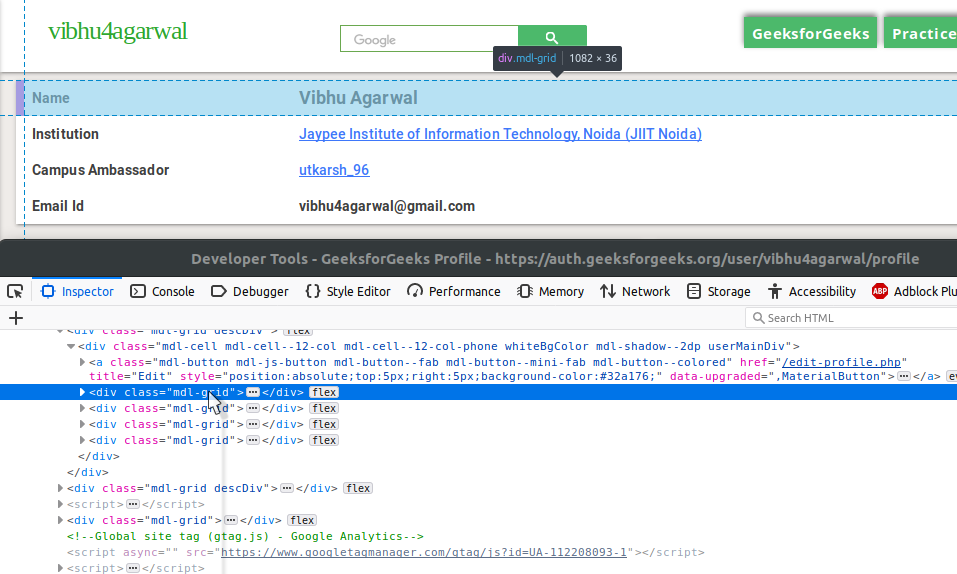Click ellipsis badge in anchor element row

pos(904,376)
